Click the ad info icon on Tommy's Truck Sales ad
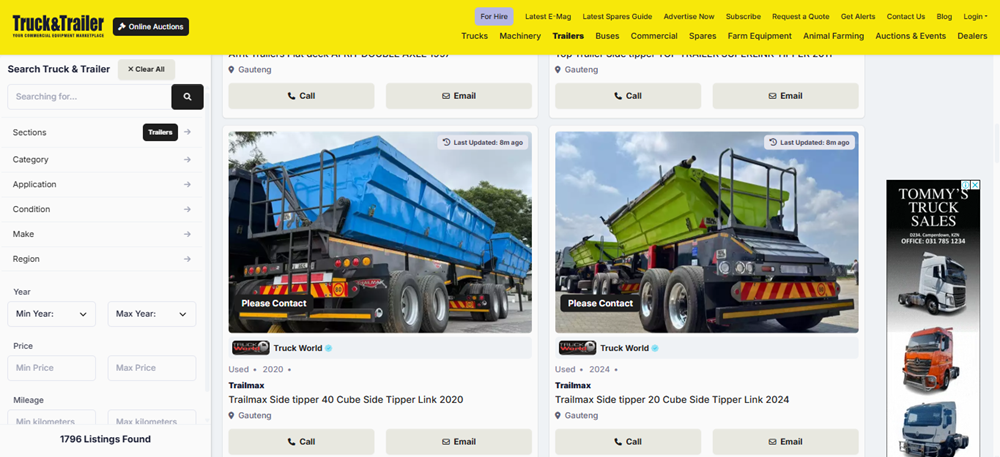Image resolution: width=1000 pixels, height=457 pixels. (x=966, y=185)
